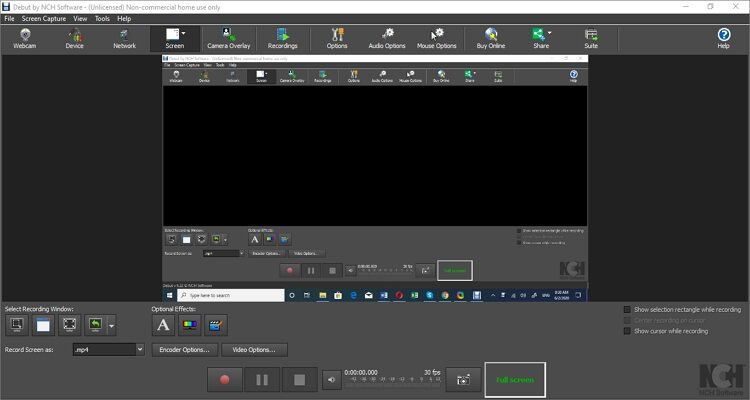
Task: Start recording with red record button
Action: [225, 380]
